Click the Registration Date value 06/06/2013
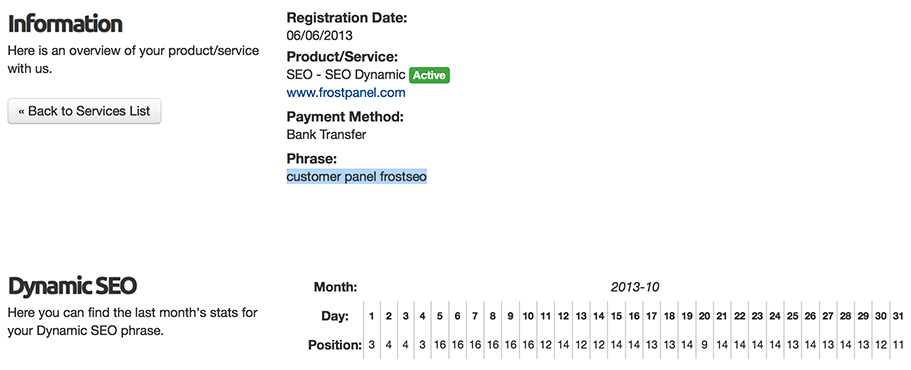This screenshot has width=911, height=370. tap(320, 35)
